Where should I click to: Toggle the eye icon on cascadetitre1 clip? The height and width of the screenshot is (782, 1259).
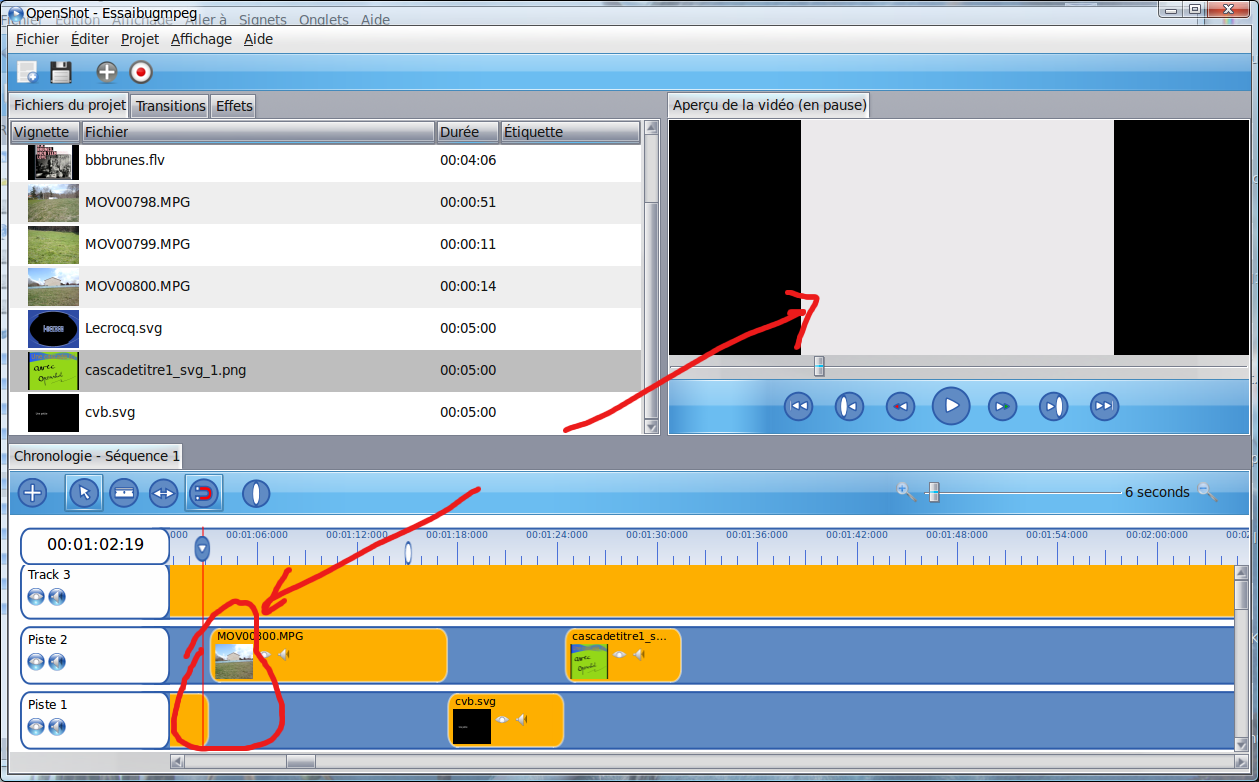click(x=619, y=654)
